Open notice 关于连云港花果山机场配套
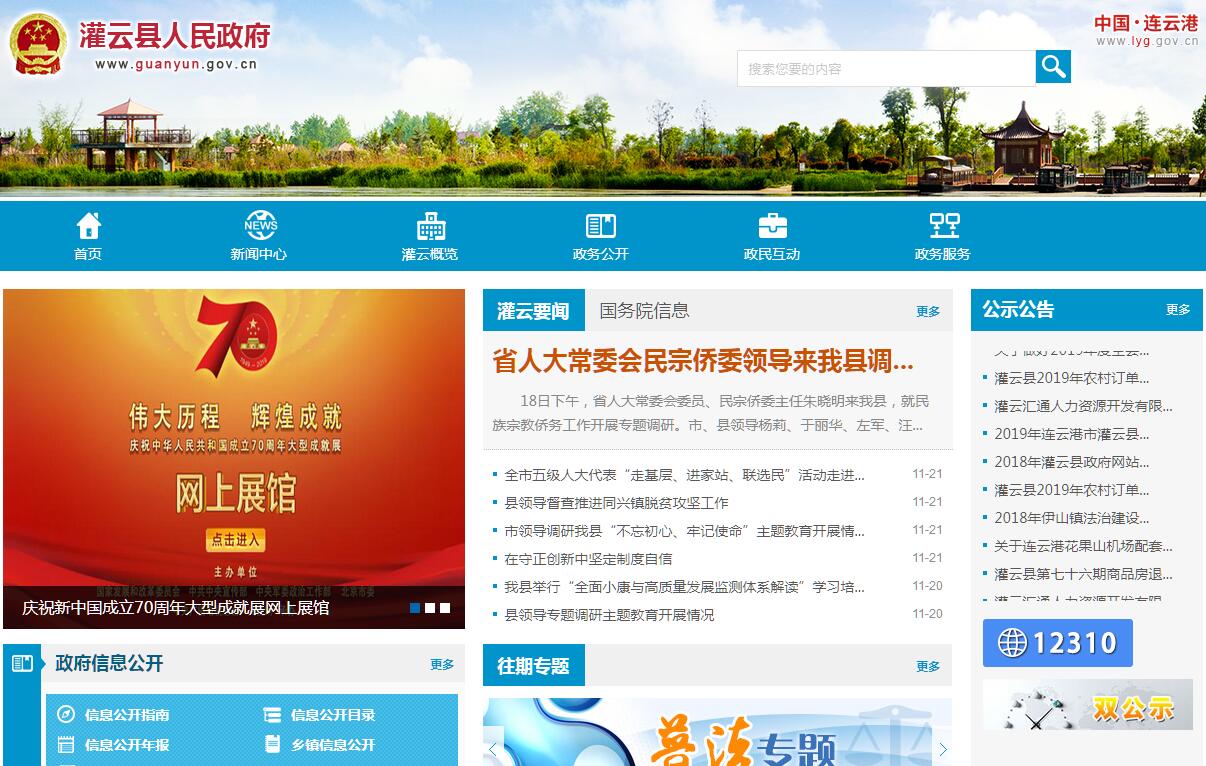Viewport: 1206px width, 766px height. (x=1083, y=546)
